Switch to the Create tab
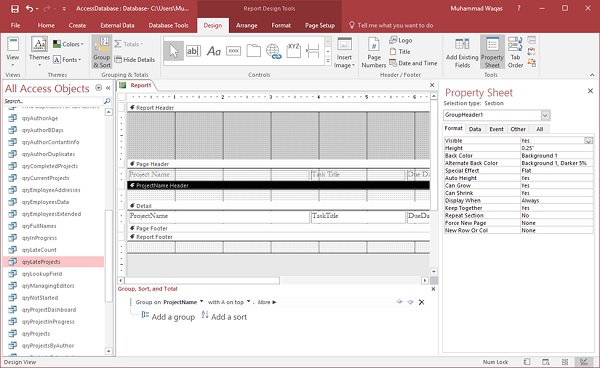 click(77, 25)
